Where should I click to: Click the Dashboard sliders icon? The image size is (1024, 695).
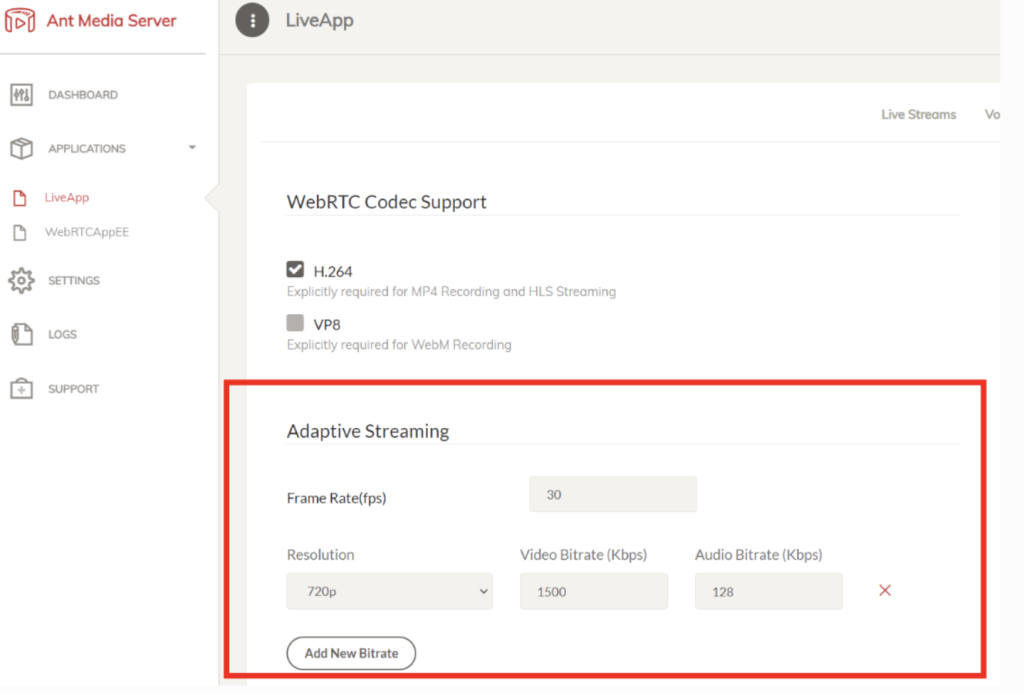click(x=22, y=95)
